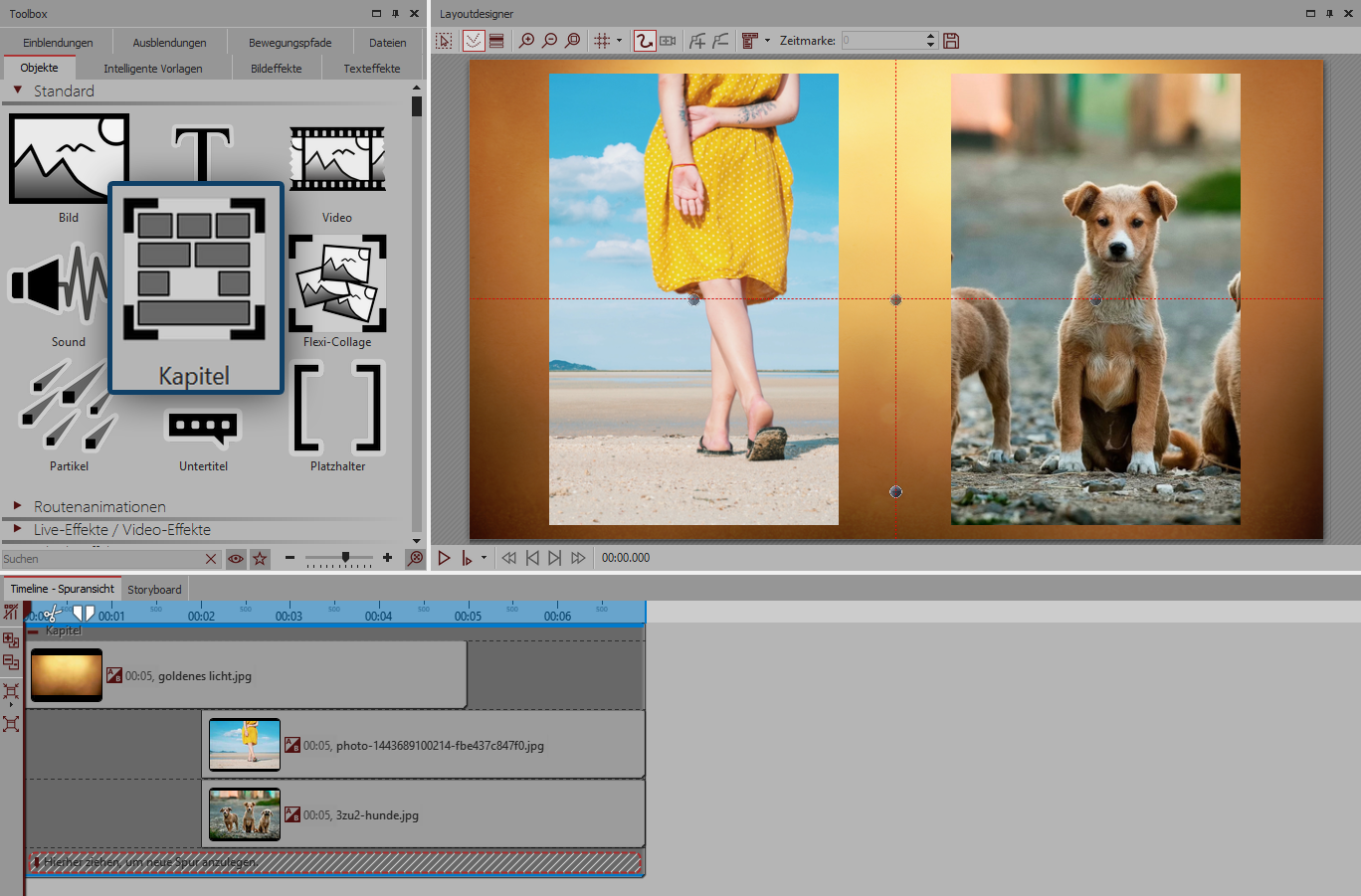Toggle the favorites star filter in Toolbox
Viewport: 1361px width, 896px height.
pyautogui.click(x=260, y=559)
